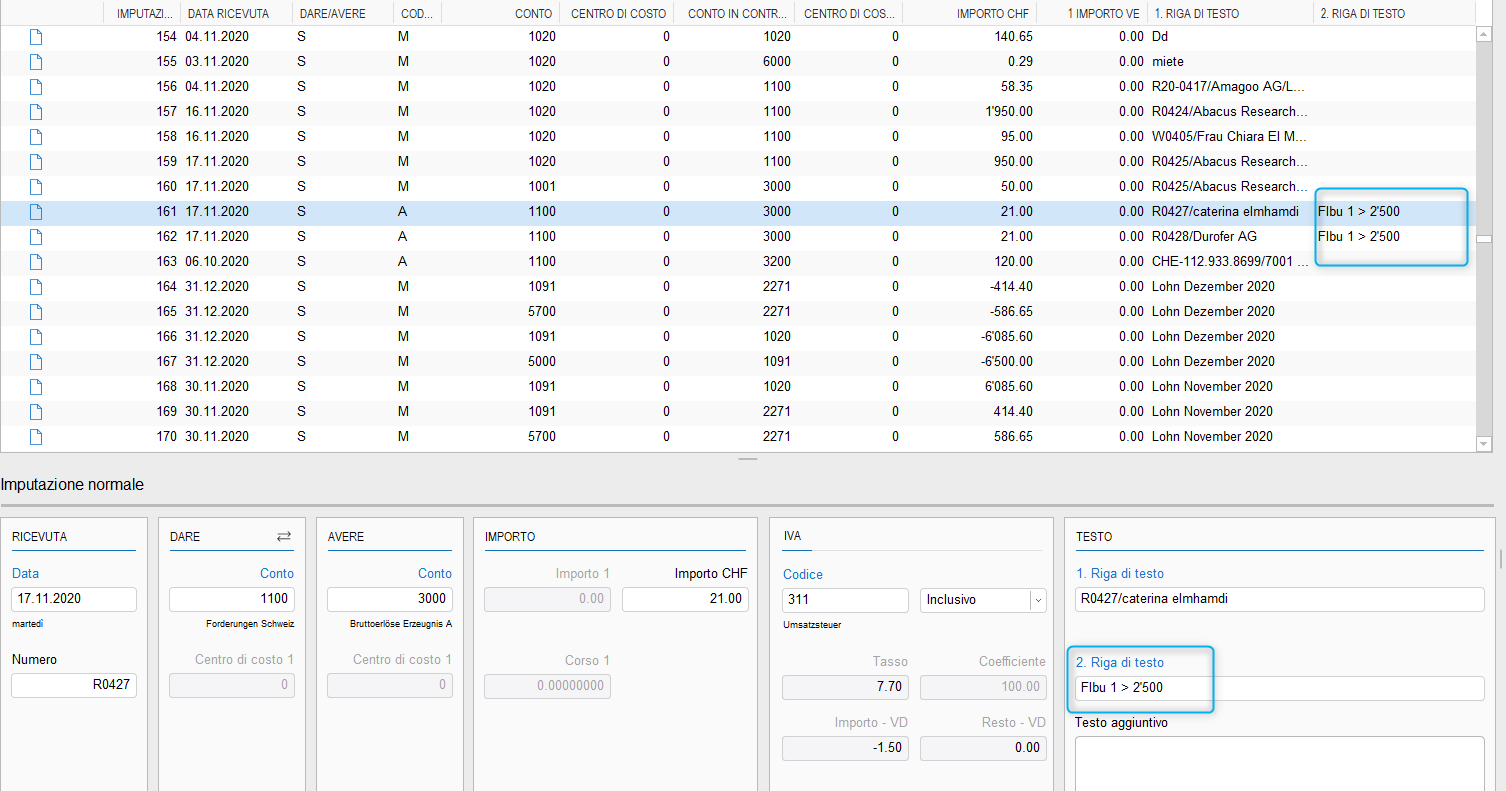Image resolution: width=1506 pixels, height=791 pixels.
Task: Click the document icon in row 169
Action: 36,411
